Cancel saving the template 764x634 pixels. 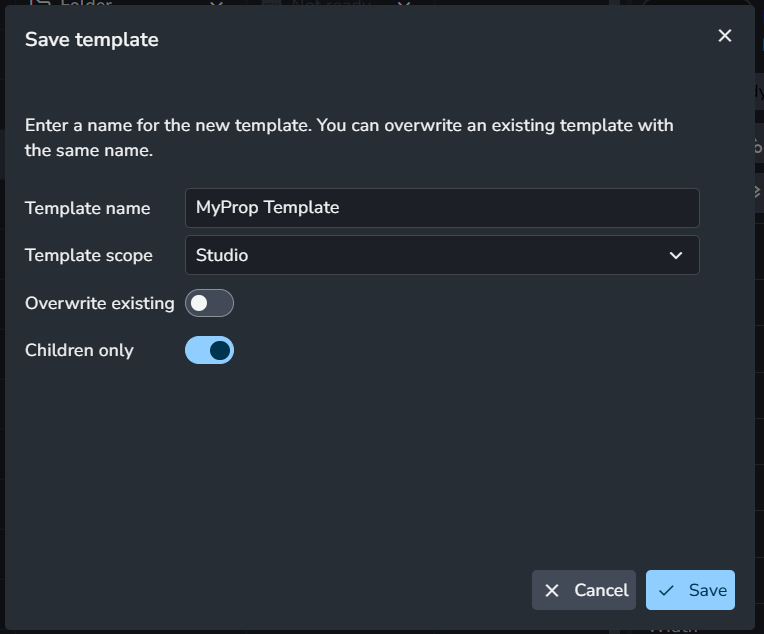[584, 590]
